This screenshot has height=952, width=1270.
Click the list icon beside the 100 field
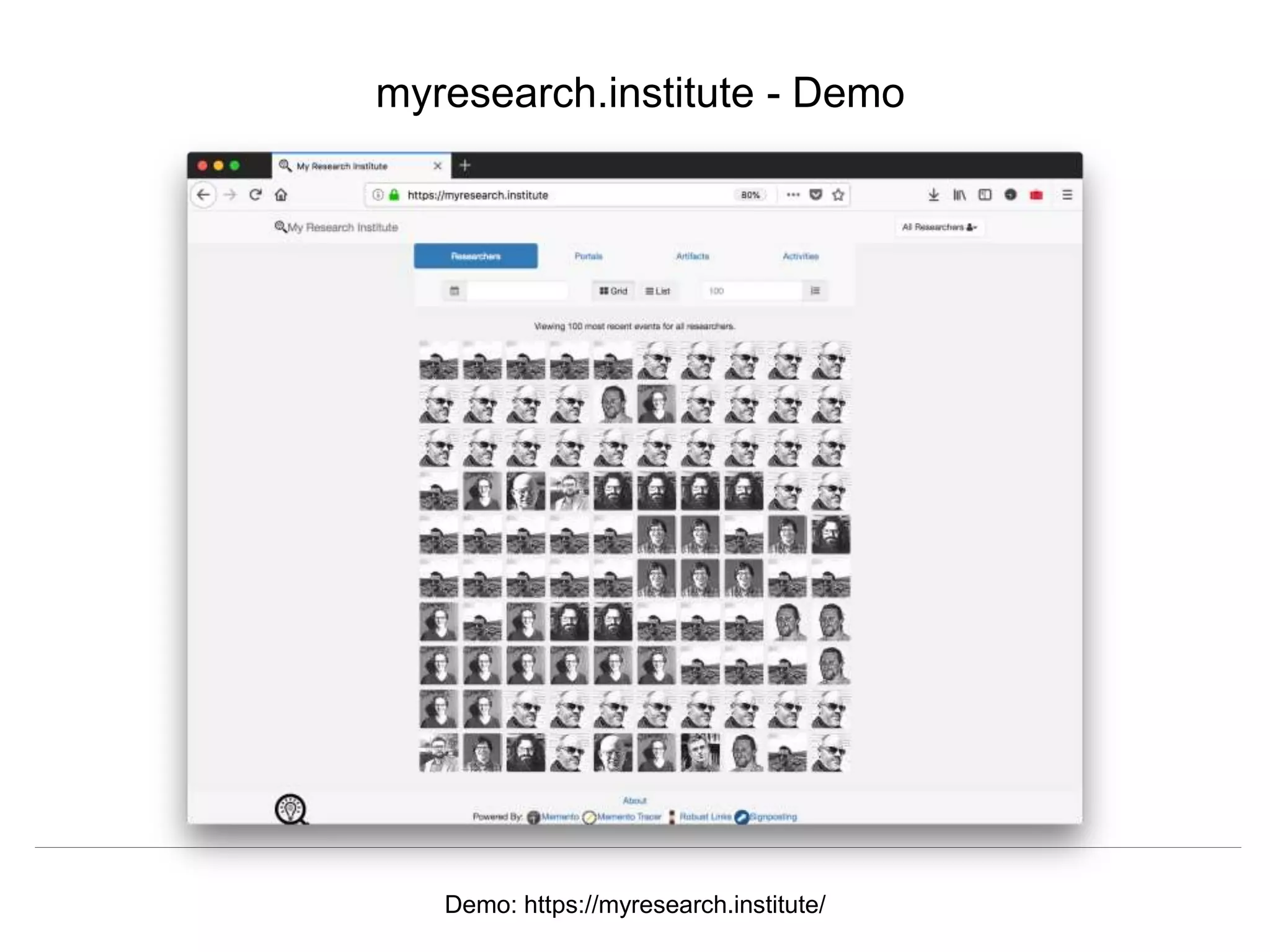(815, 291)
